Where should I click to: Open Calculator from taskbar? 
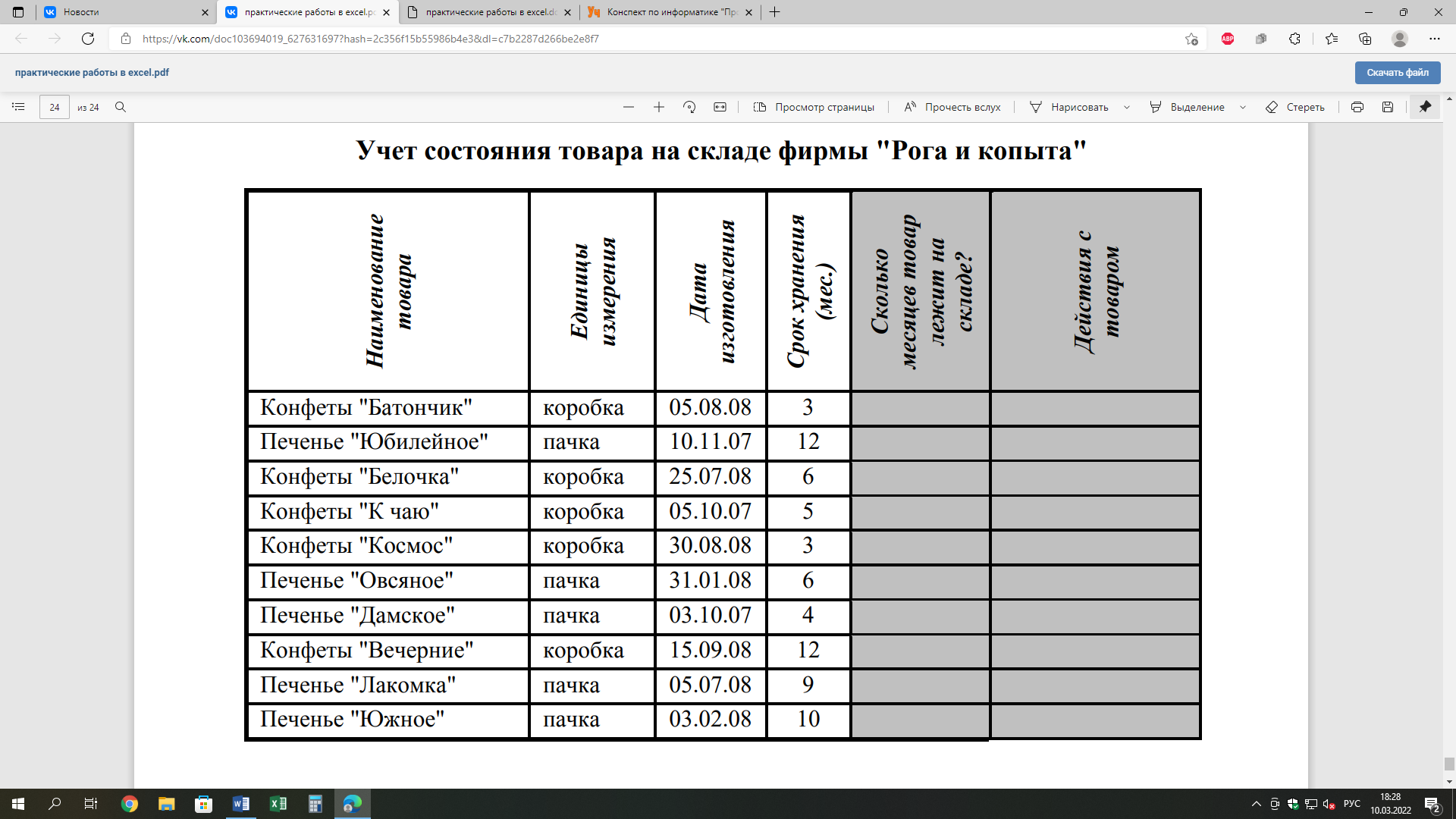(315, 804)
